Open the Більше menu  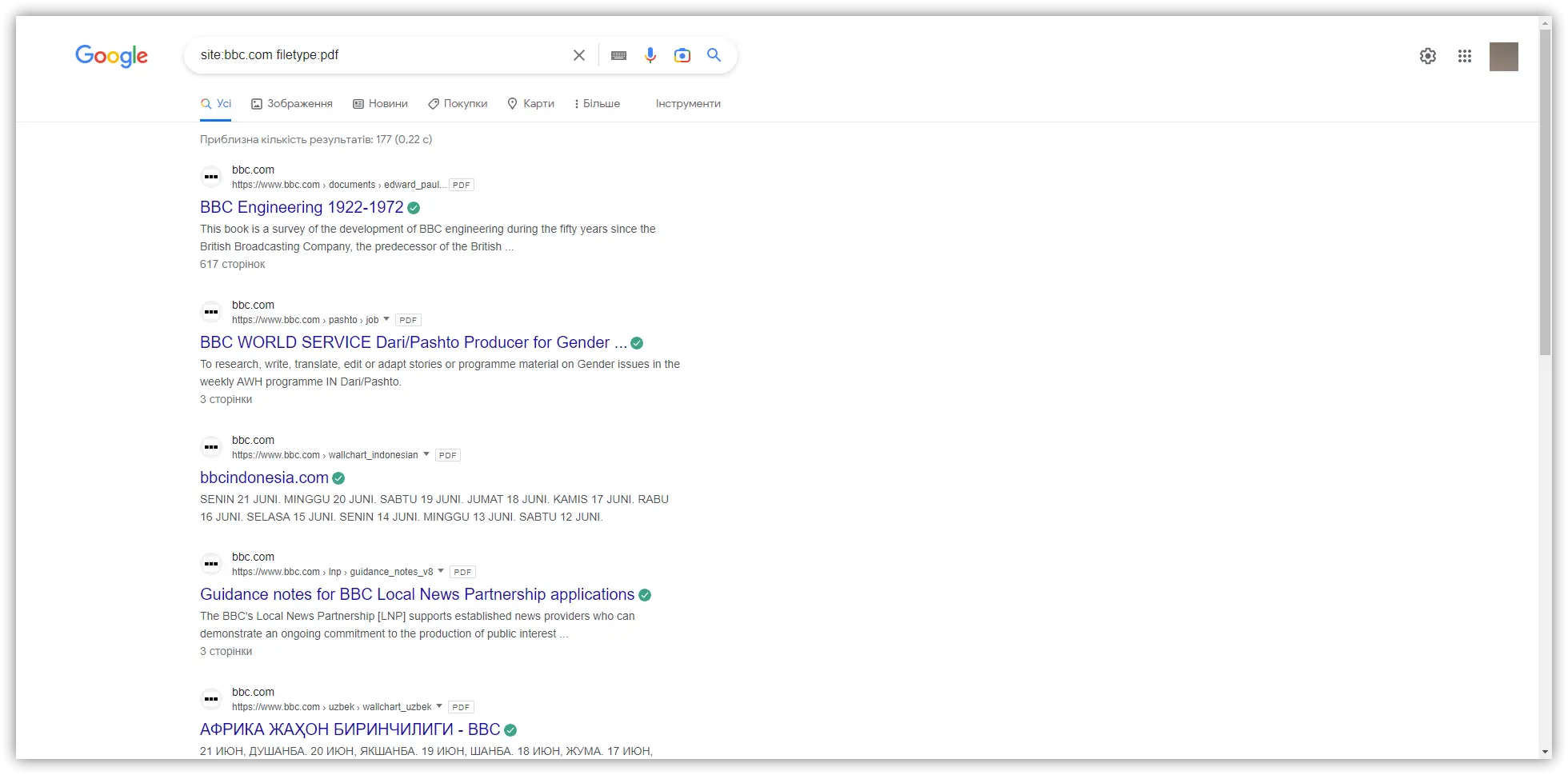click(x=597, y=104)
